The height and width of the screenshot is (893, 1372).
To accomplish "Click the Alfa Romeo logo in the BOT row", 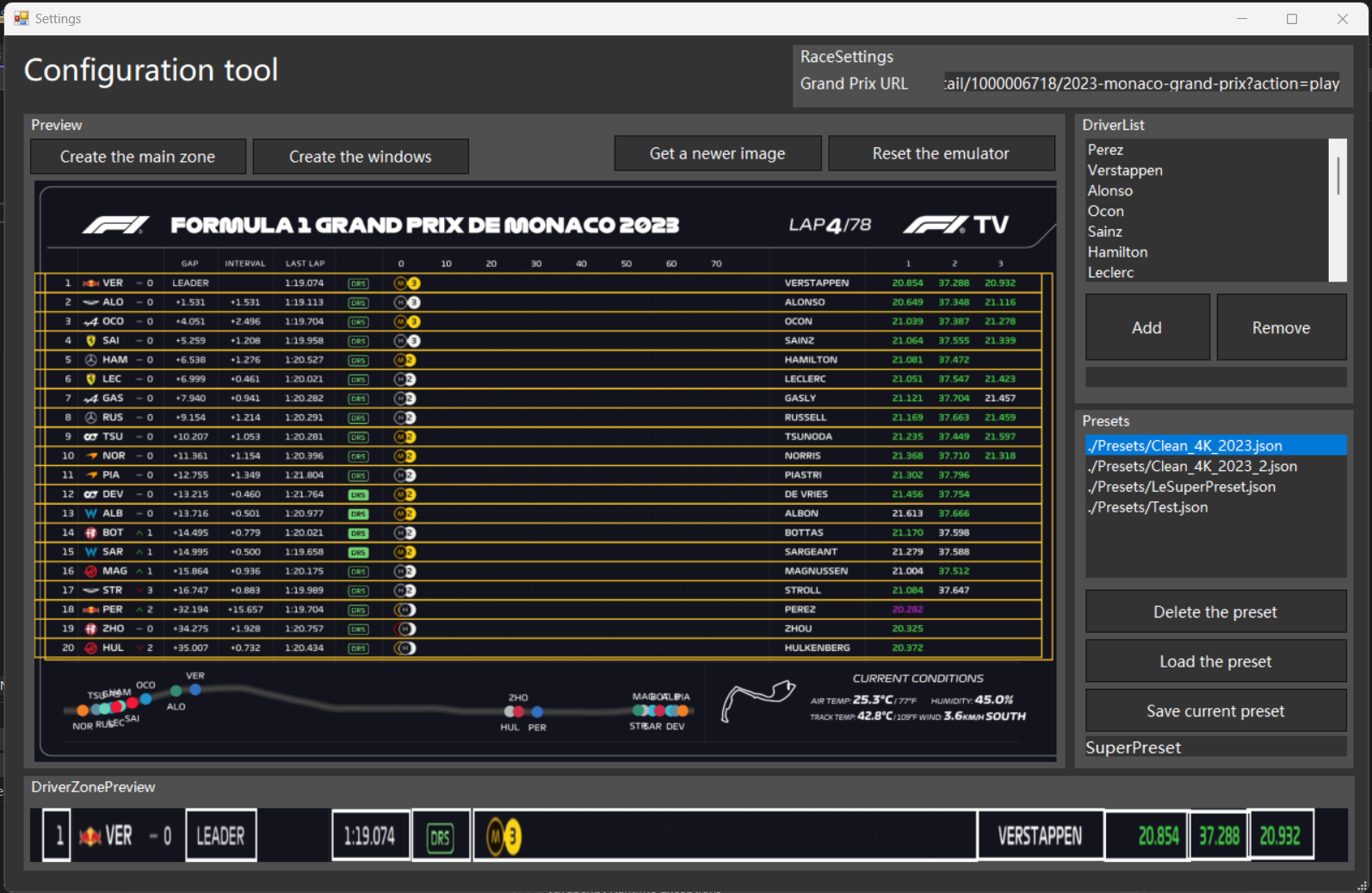I will (90, 533).
